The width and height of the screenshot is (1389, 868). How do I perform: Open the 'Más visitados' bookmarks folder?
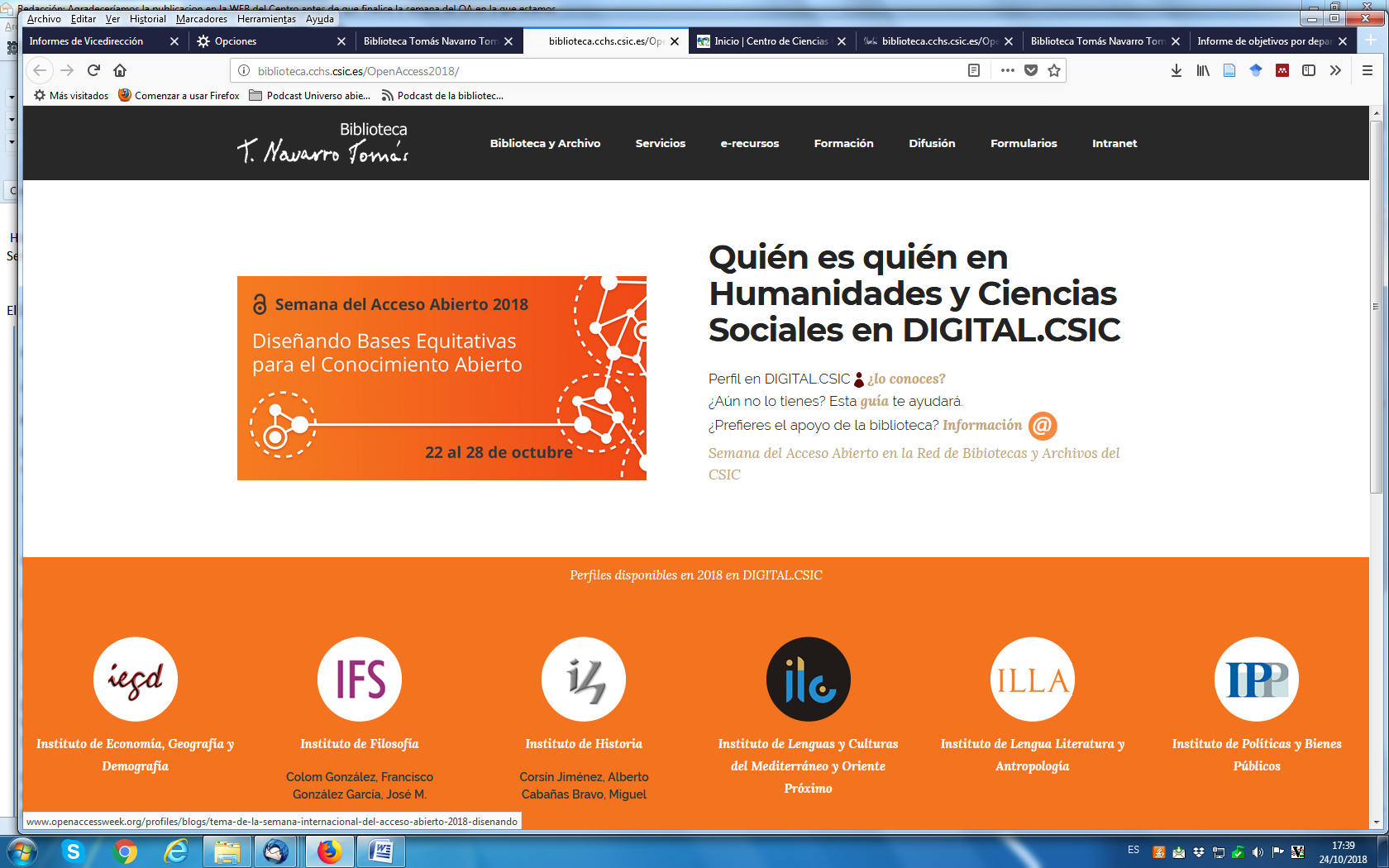pyautogui.click(x=70, y=95)
